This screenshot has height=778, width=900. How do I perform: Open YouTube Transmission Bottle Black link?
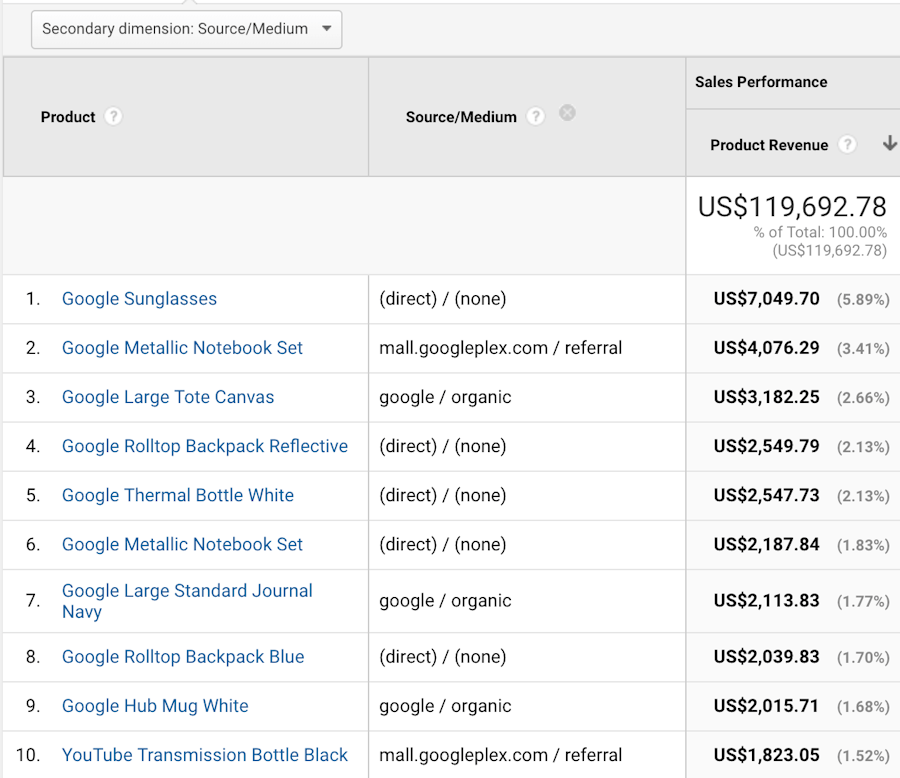[205, 755]
